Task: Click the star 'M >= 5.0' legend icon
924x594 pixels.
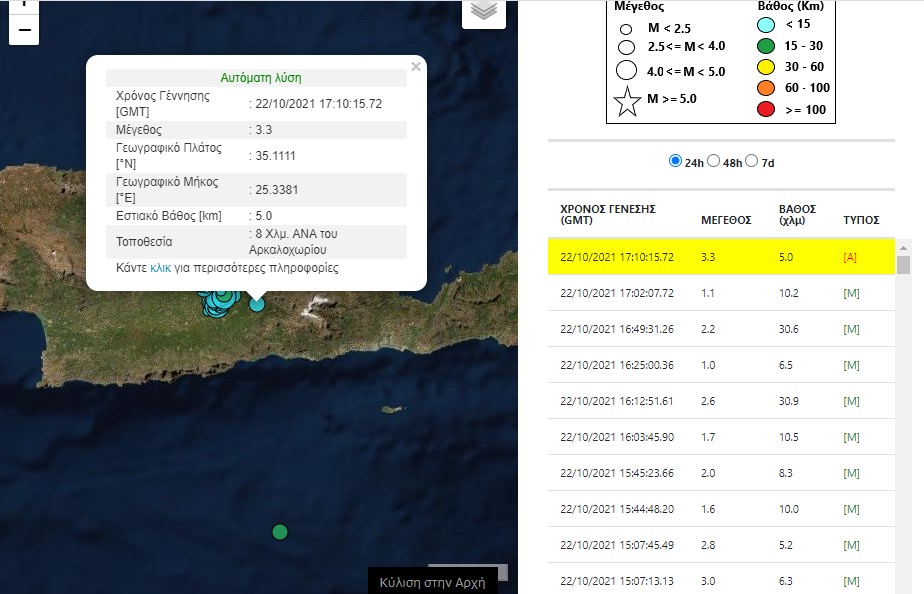Action: point(627,100)
